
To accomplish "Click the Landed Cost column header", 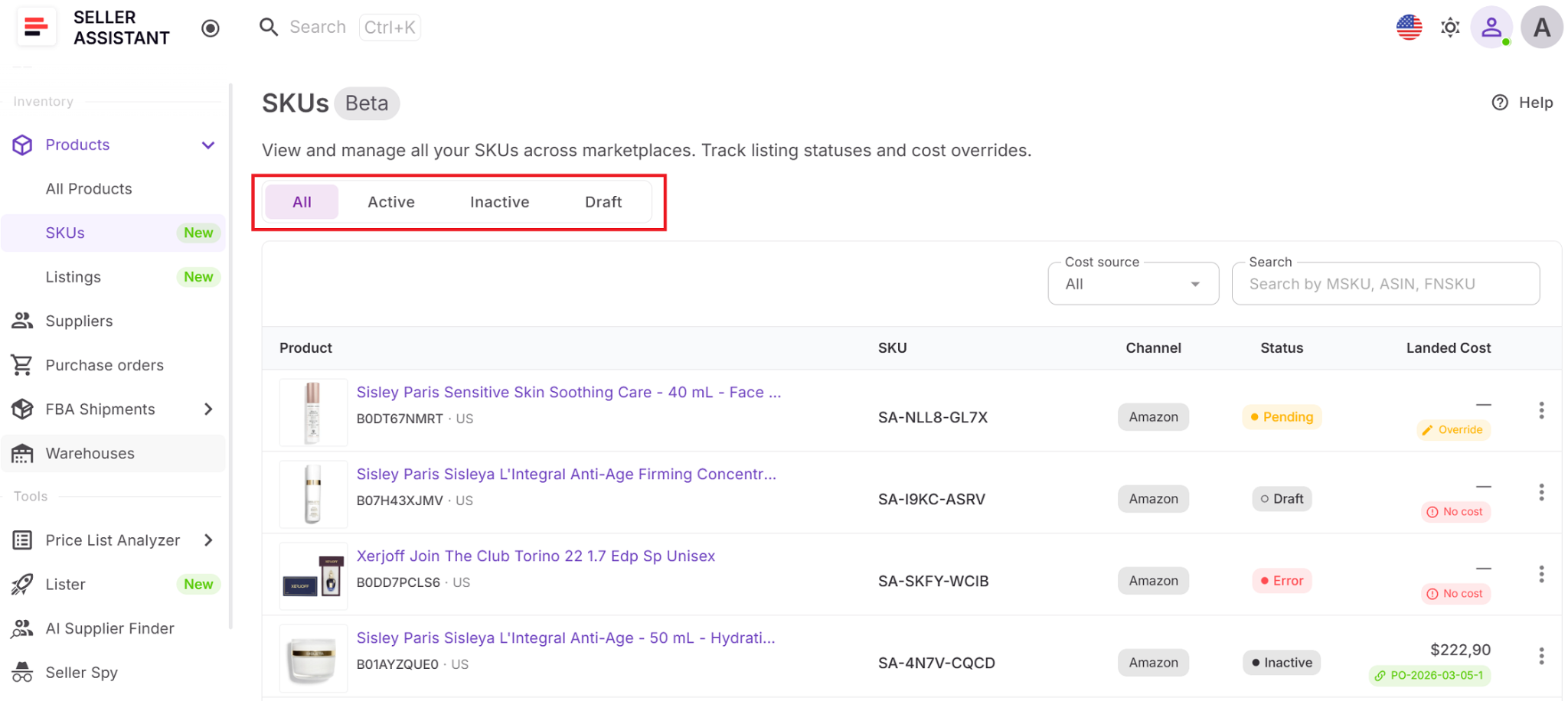I will pyautogui.click(x=1449, y=348).
